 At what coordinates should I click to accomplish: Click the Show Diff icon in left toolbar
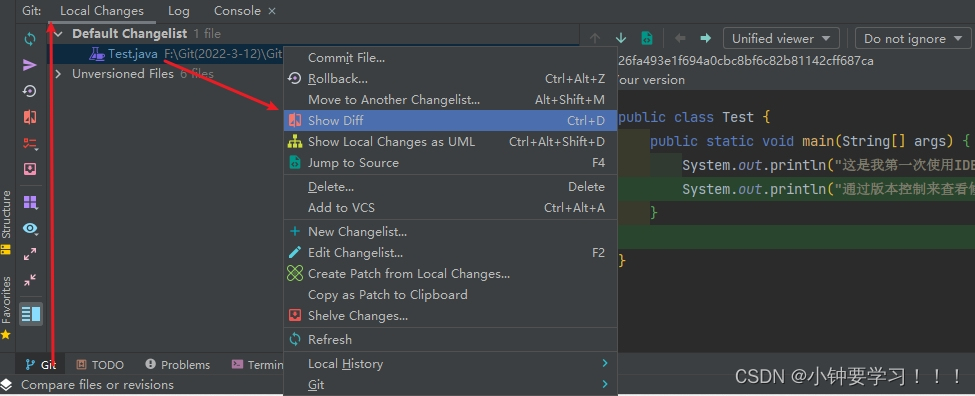pyautogui.click(x=30, y=117)
